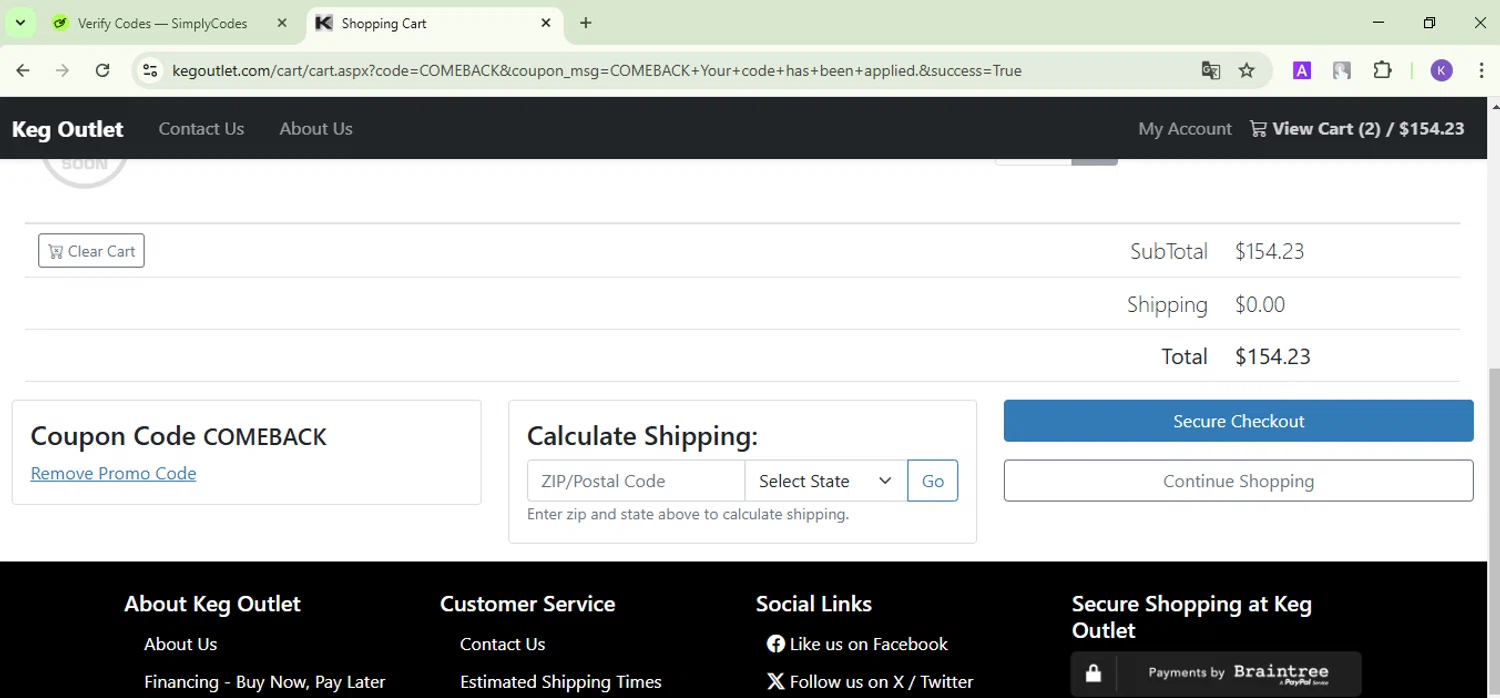Close the Verify Codes tab
Screen dimensions: 1500x698
(x=282, y=23)
